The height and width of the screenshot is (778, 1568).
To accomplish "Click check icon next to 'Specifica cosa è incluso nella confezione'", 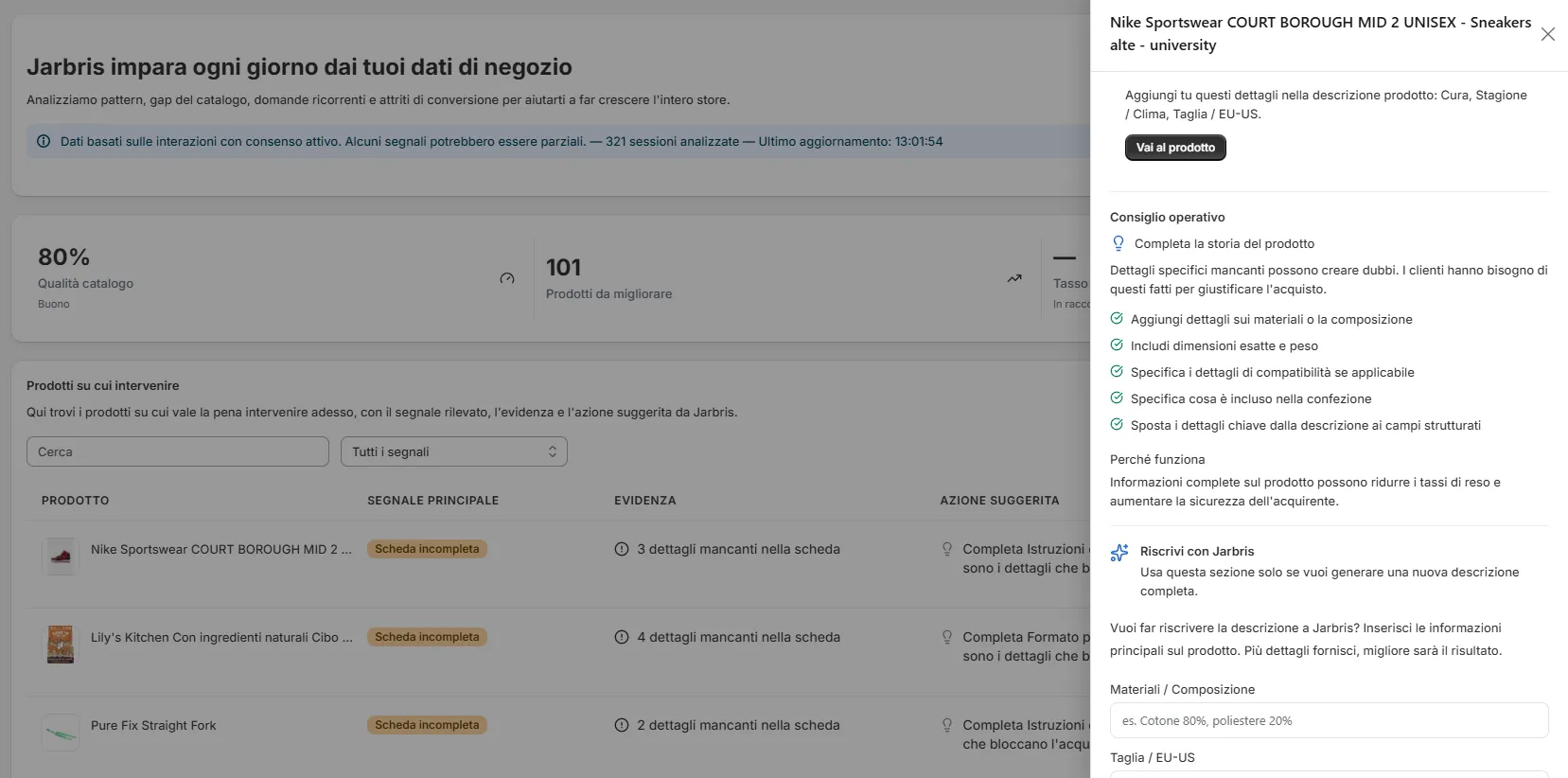I will (1117, 398).
